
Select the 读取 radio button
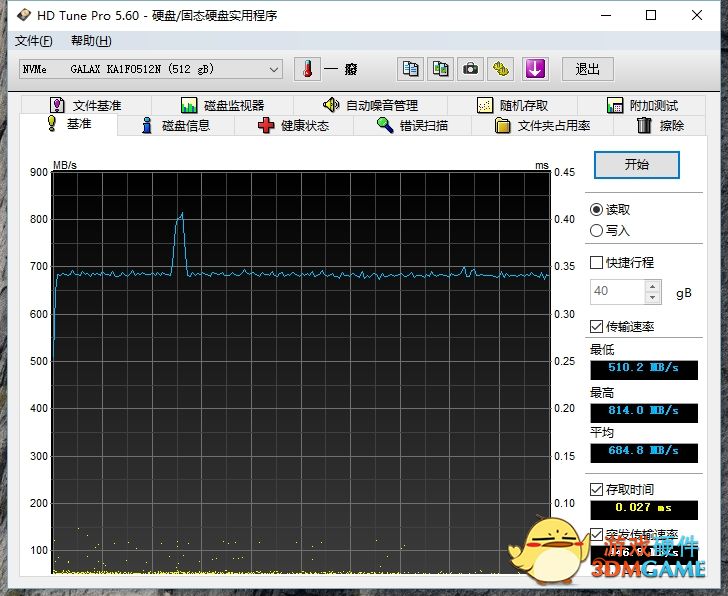pyautogui.click(x=597, y=210)
